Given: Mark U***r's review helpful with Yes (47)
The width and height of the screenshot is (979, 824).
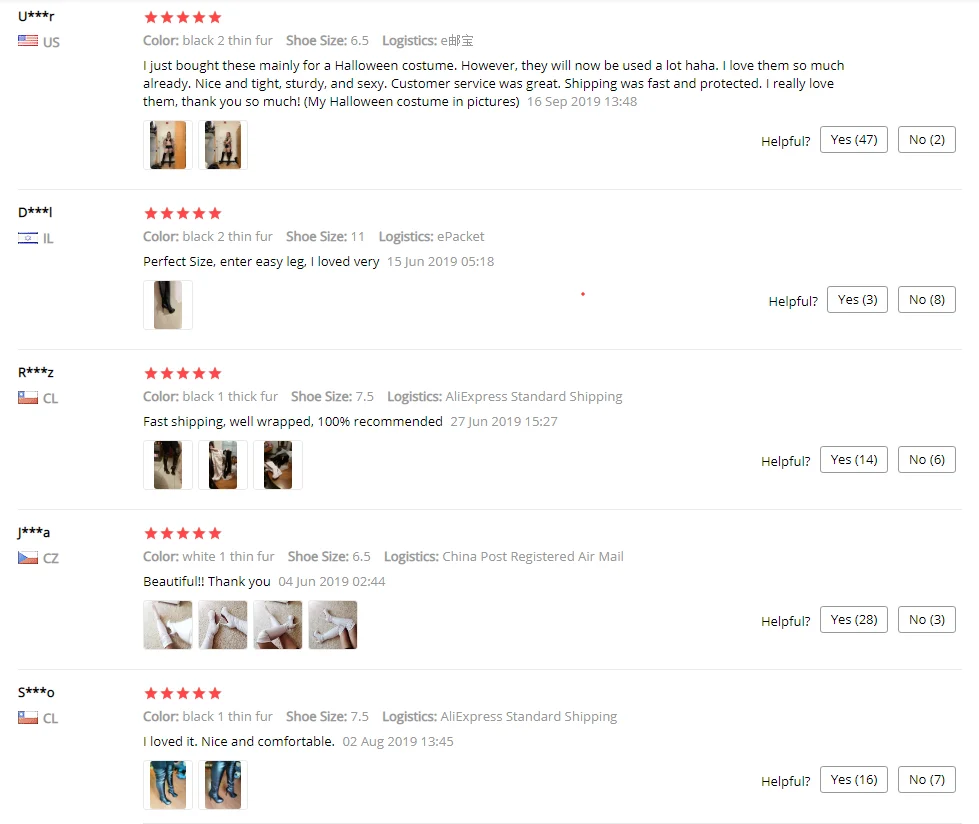Looking at the screenshot, I should click(x=854, y=140).
